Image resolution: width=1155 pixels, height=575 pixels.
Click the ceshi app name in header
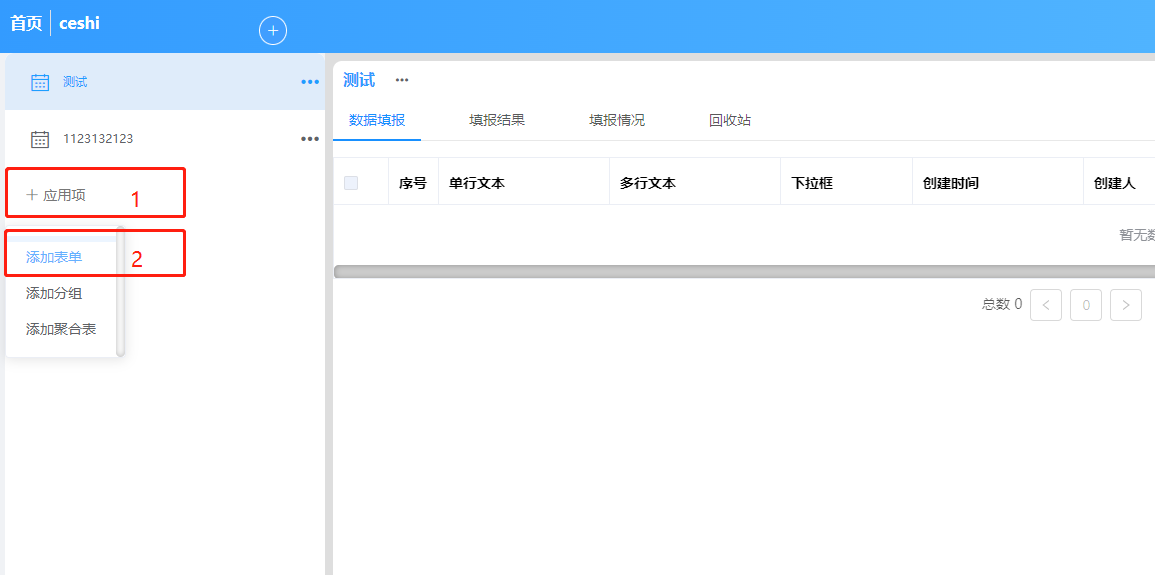80,23
